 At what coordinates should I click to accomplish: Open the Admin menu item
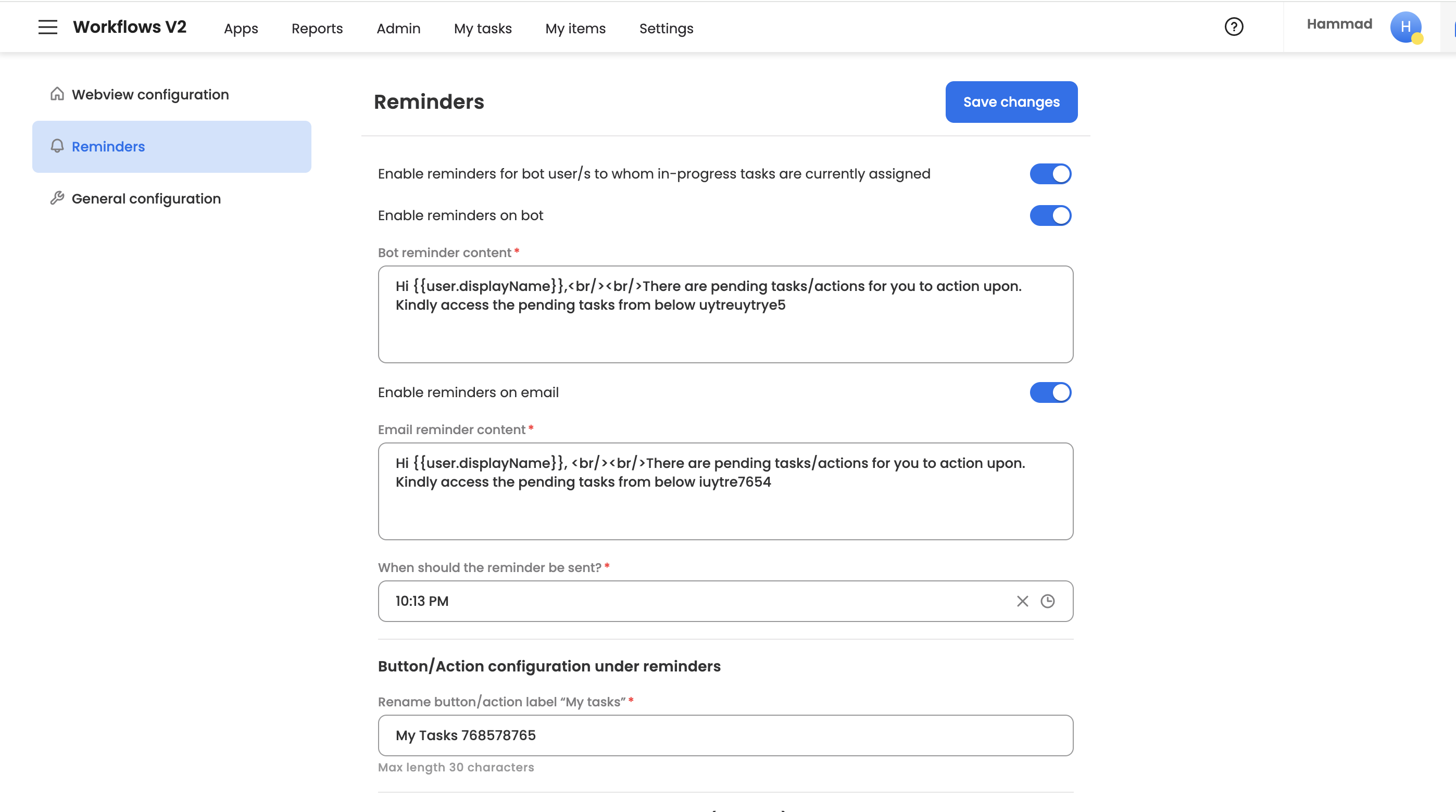[x=398, y=28]
